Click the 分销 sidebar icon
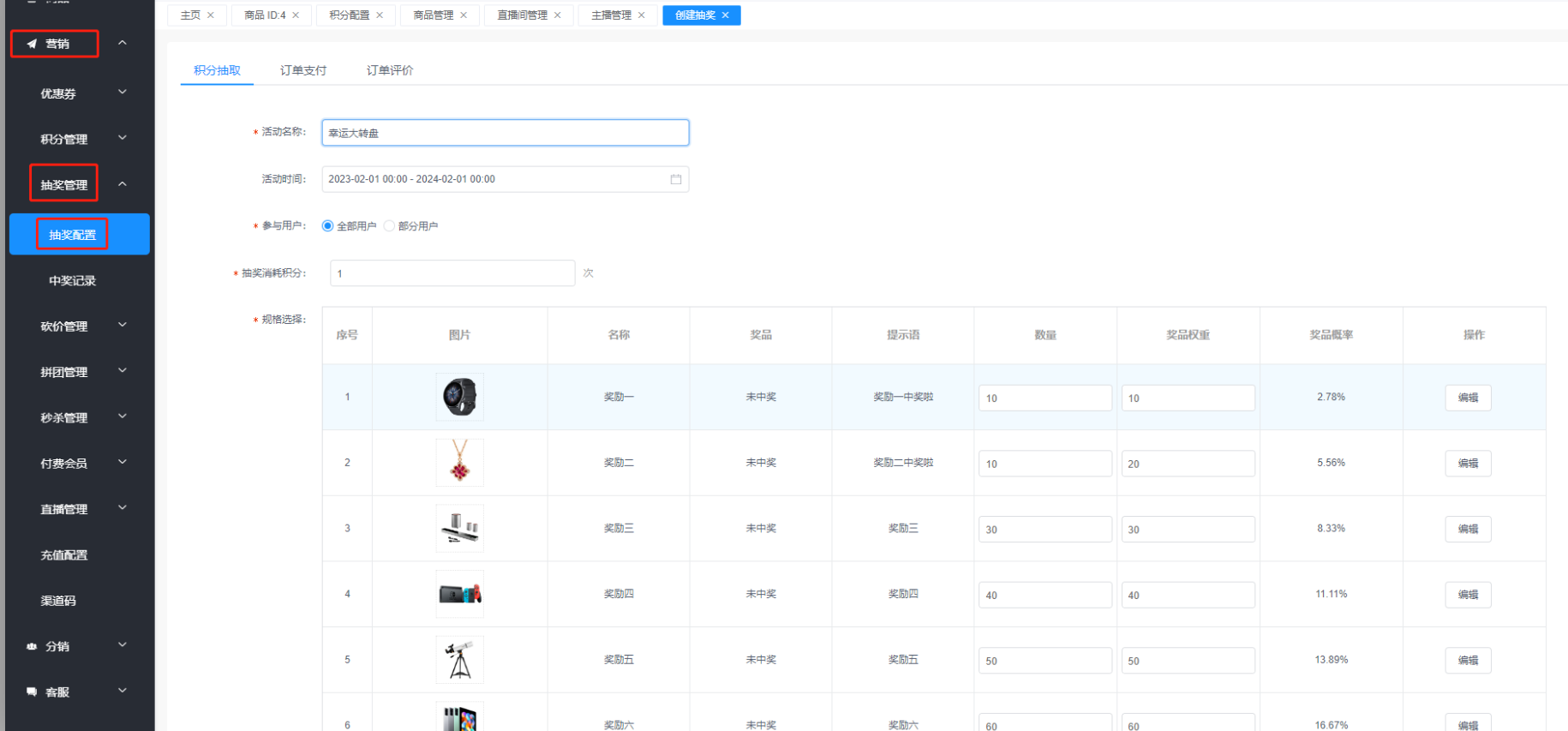Viewport: 1568px width, 731px height. [x=32, y=646]
